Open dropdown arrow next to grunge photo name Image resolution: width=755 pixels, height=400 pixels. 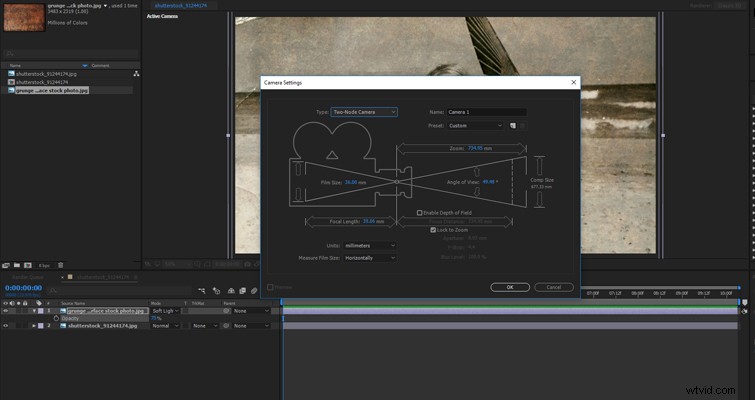105,6
